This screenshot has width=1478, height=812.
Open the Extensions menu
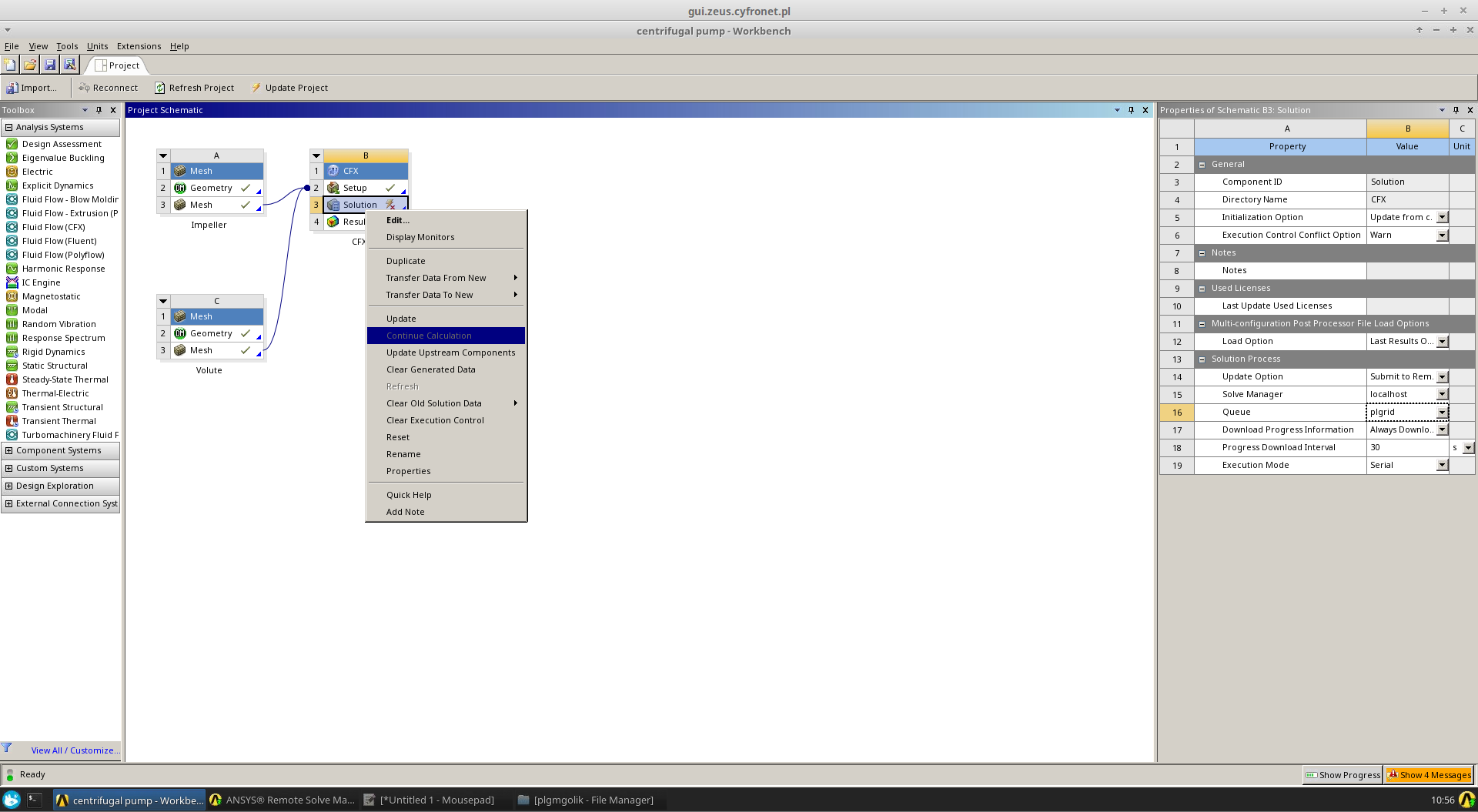pyautogui.click(x=139, y=46)
